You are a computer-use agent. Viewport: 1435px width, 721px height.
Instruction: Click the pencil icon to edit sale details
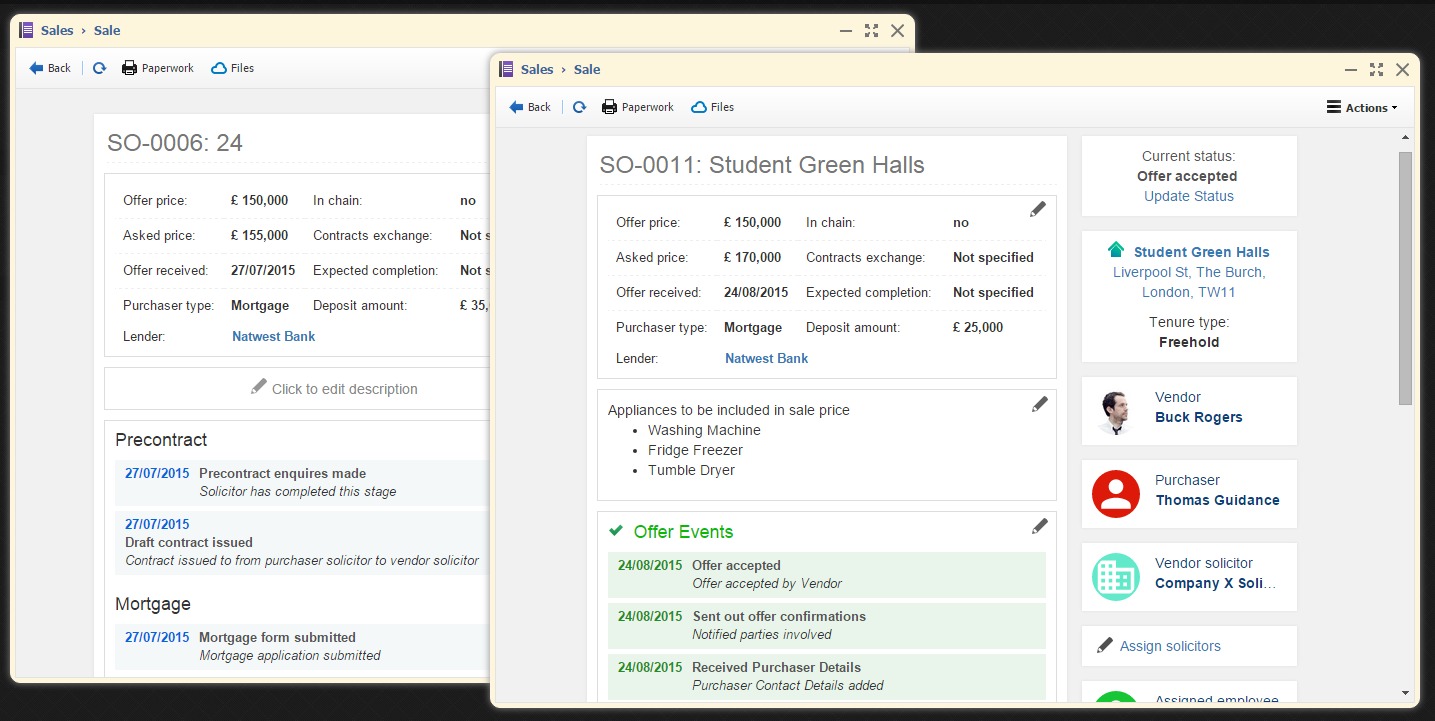tap(1038, 209)
